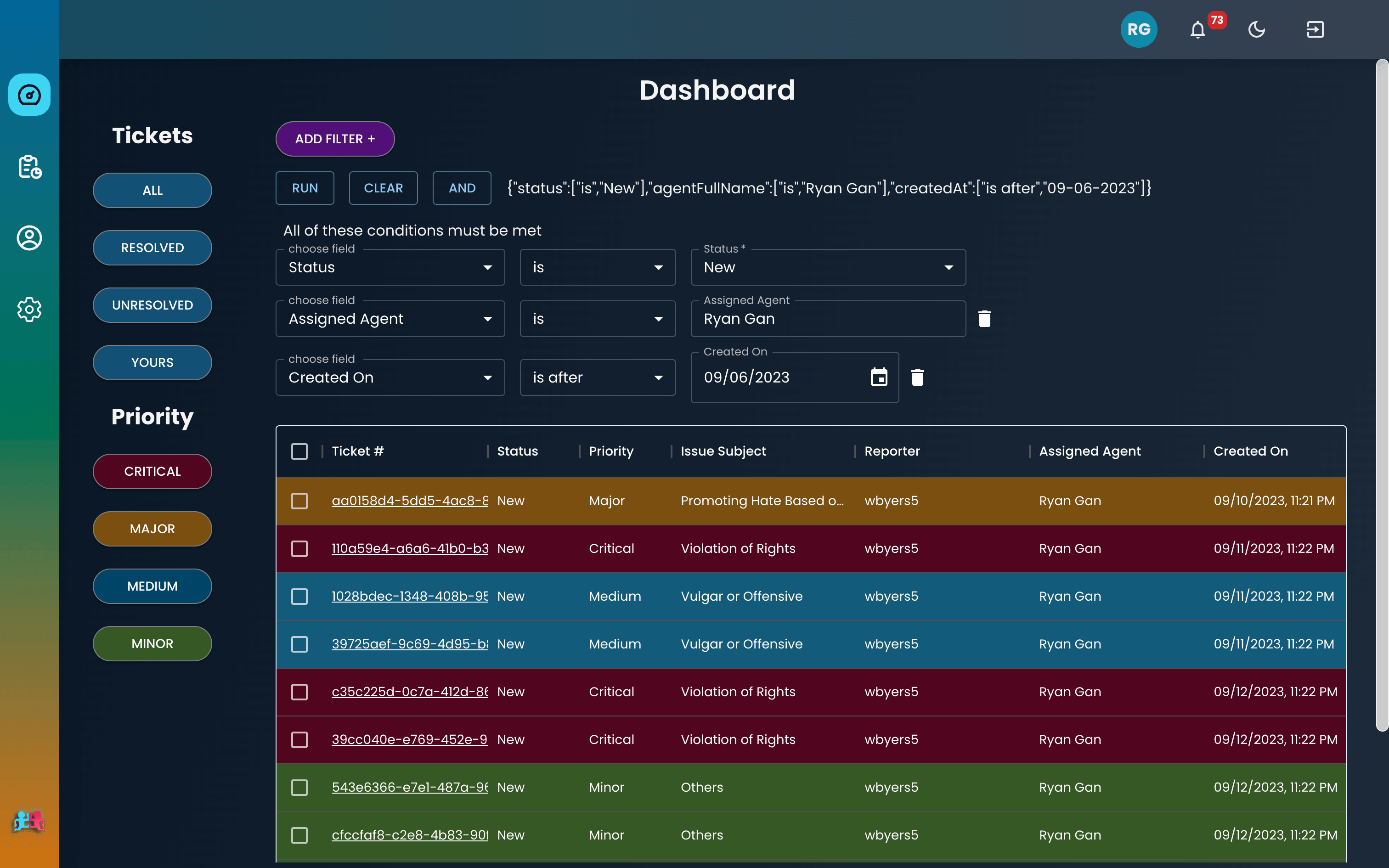Delete the Created On filter row
Screen dimensions: 1389x868
pyautogui.click(x=917, y=377)
